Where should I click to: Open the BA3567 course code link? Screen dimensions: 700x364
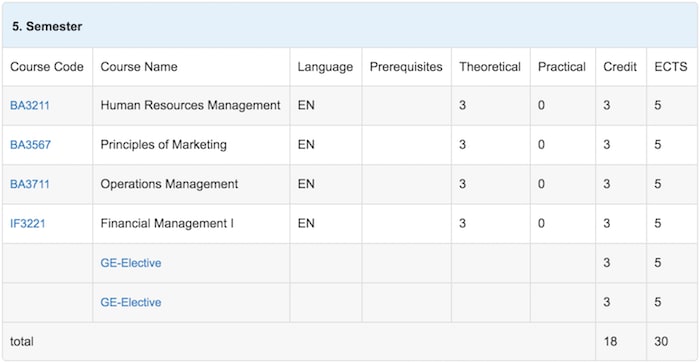tap(30, 145)
